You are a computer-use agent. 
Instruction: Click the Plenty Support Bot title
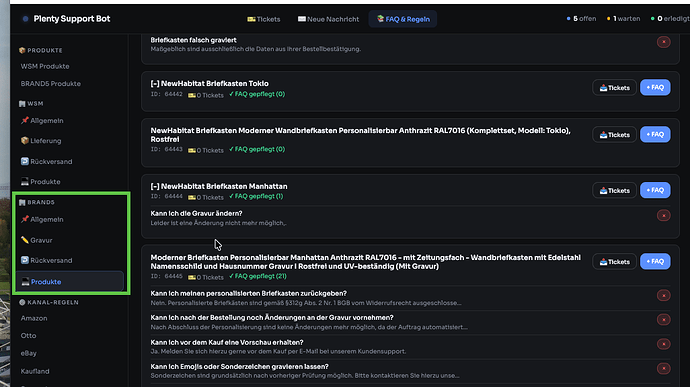click(x=72, y=19)
